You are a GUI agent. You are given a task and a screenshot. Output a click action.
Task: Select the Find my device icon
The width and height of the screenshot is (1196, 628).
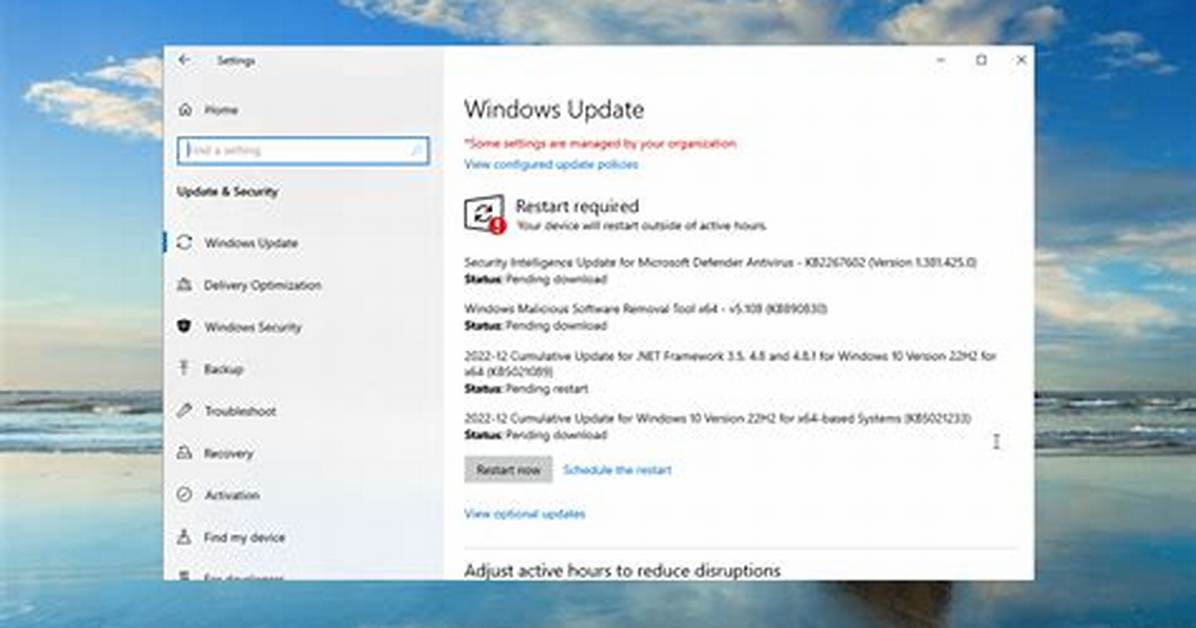pos(184,537)
